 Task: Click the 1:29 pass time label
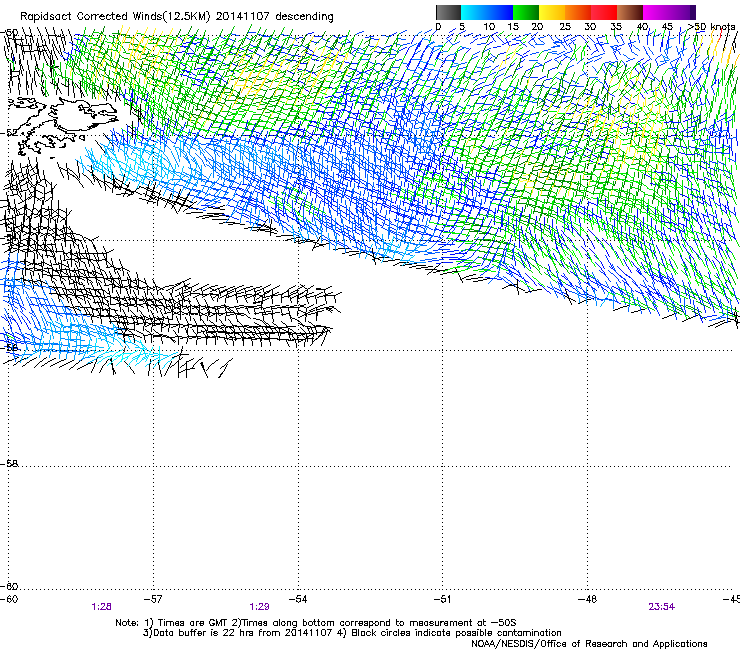coord(260,607)
